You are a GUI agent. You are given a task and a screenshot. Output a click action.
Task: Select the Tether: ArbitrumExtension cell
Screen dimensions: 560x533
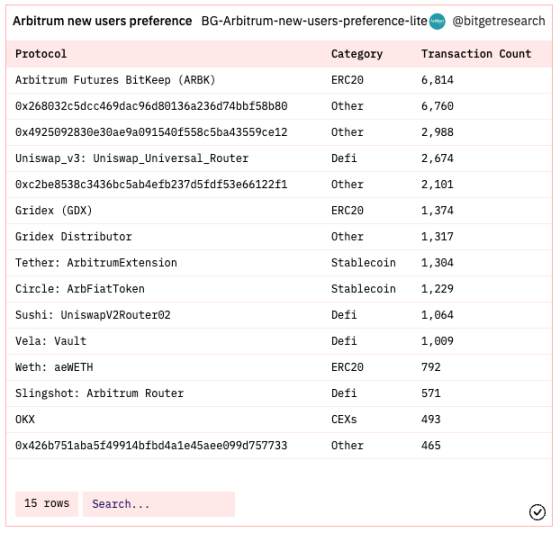pyautogui.click(x=96, y=263)
